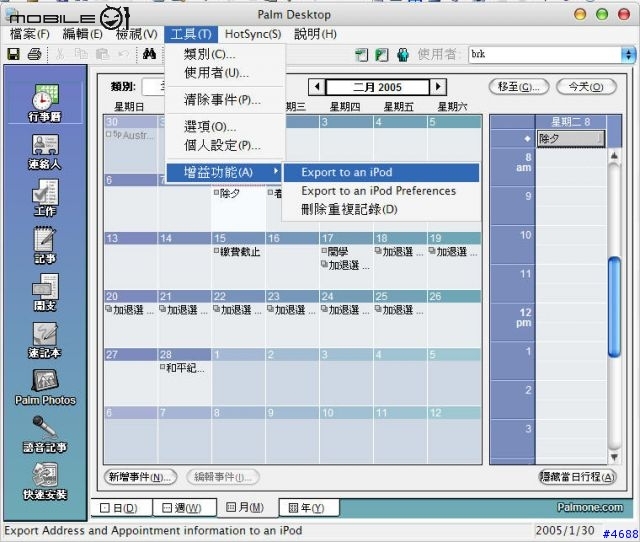Click the day schedule scroll up arrow

tap(614, 155)
